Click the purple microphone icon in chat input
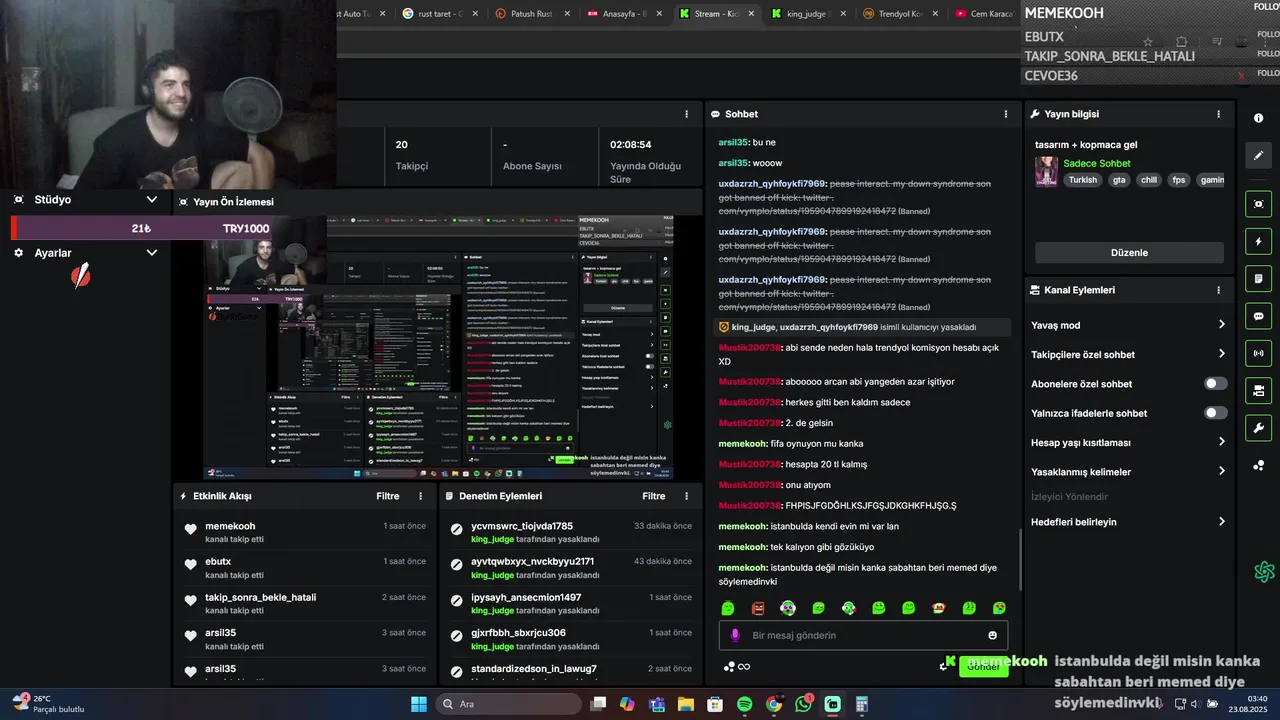Viewport: 1280px width, 720px height. 735,635
